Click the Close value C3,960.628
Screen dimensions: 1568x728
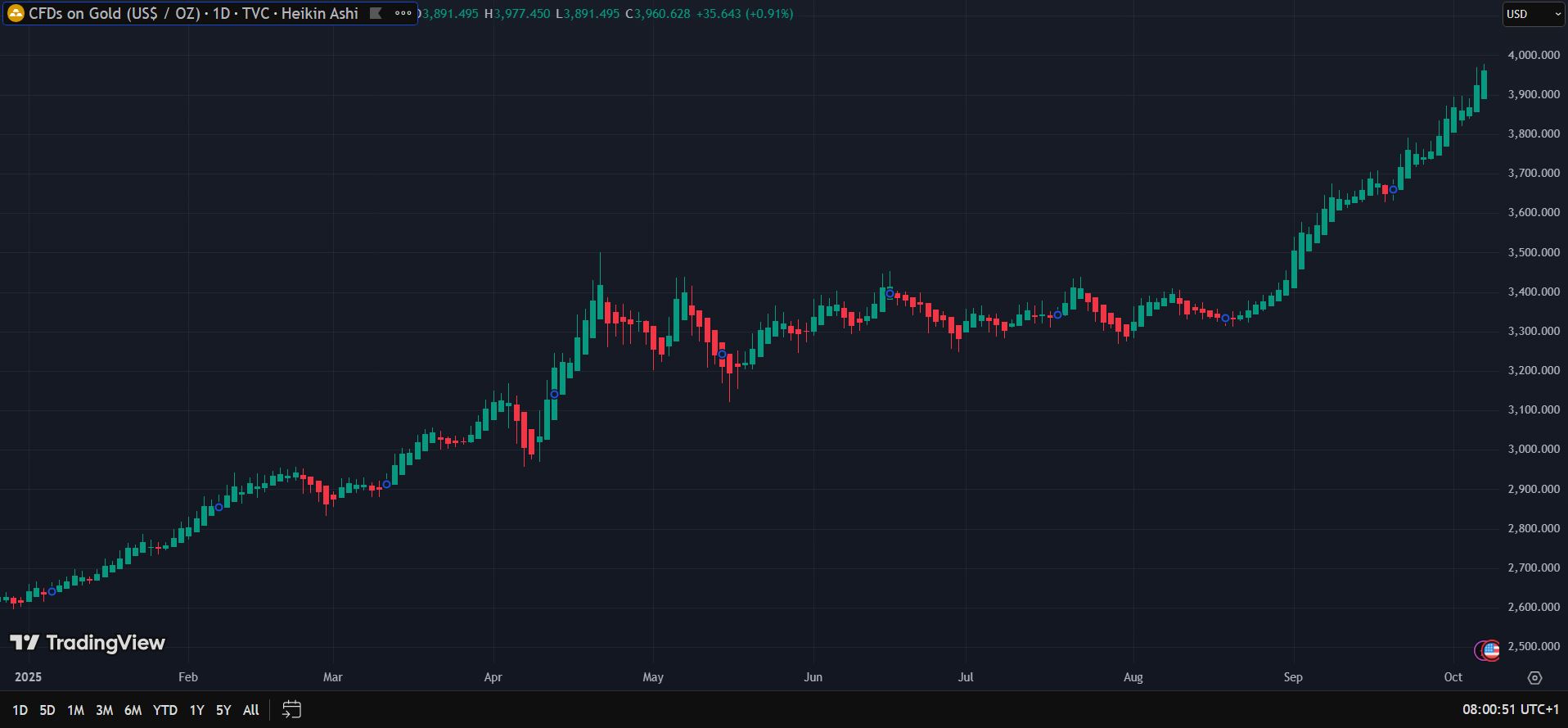[658, 14]
